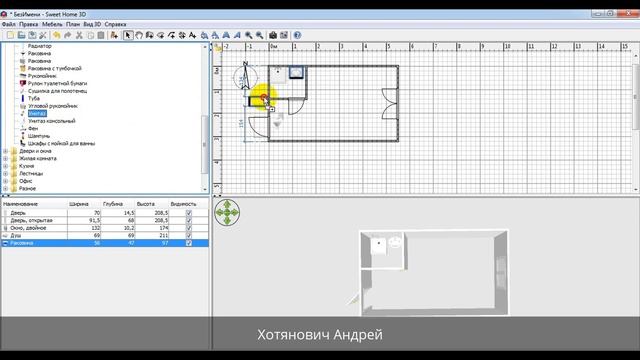The width and height of the screenshot is (640, 360).
Task: Cut the selected item
Action: 79,36
